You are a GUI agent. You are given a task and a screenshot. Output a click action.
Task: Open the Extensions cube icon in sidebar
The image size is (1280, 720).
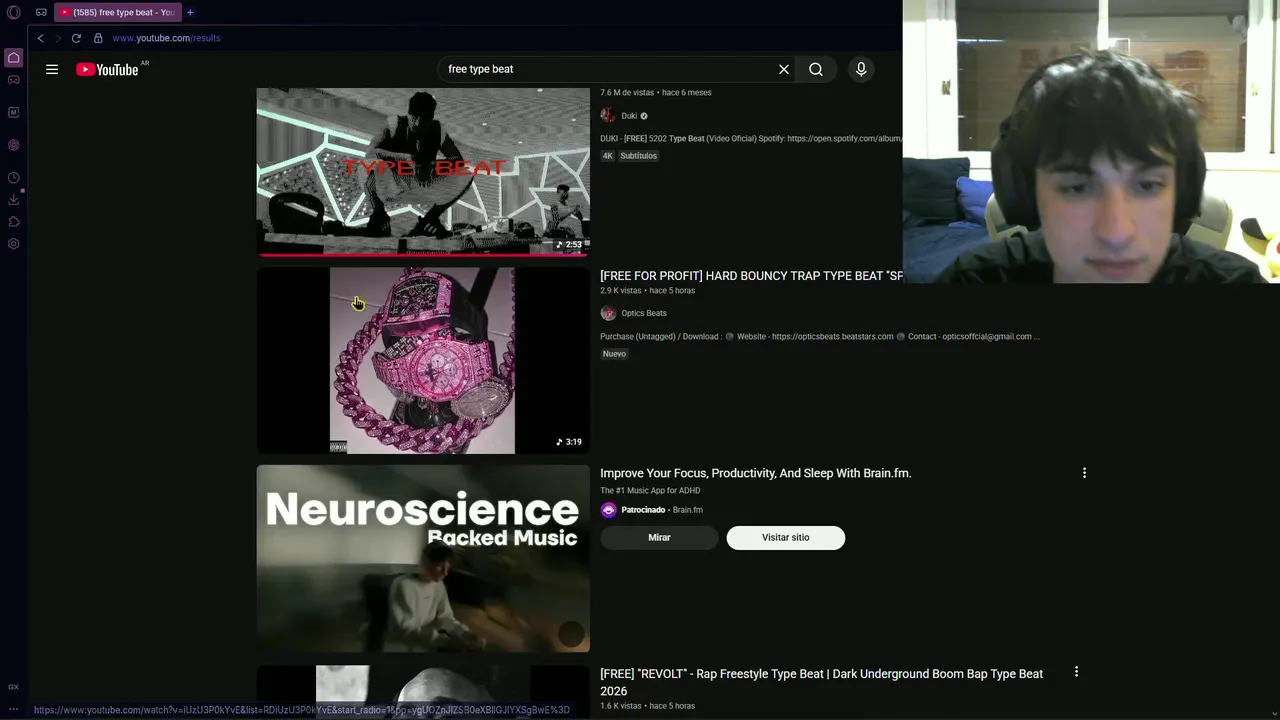tap(14, 222)
